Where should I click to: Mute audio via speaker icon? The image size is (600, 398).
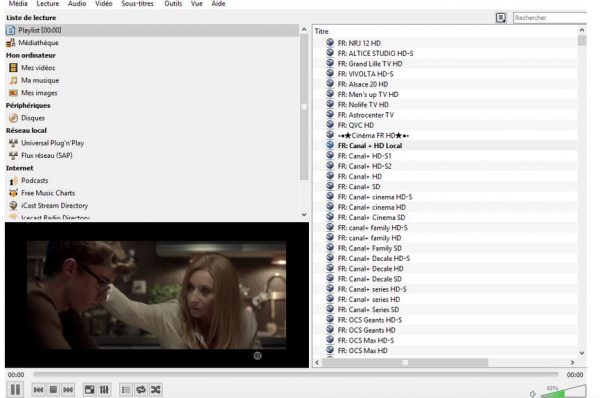(533, 393)
